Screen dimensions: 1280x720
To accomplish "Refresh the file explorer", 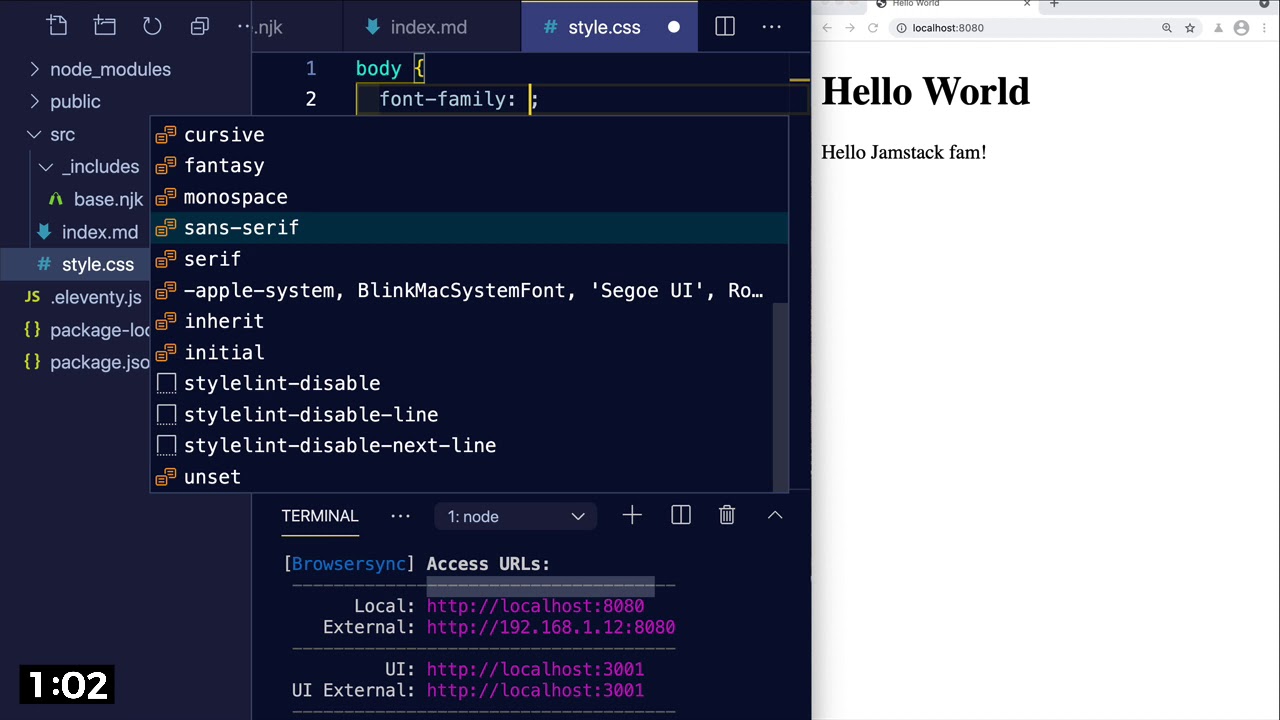I will point(152,27).
